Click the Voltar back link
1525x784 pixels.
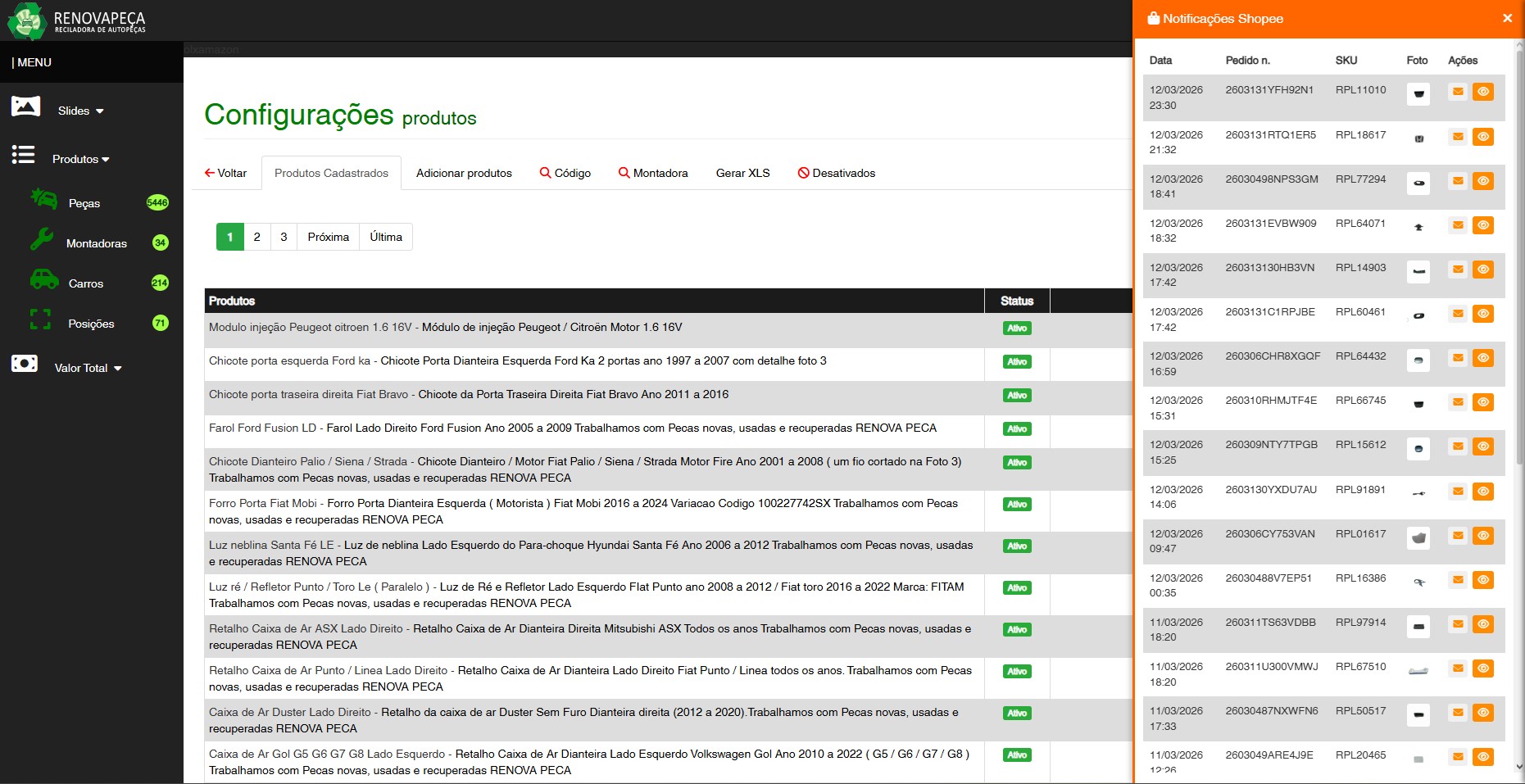(x=226, y=173)
